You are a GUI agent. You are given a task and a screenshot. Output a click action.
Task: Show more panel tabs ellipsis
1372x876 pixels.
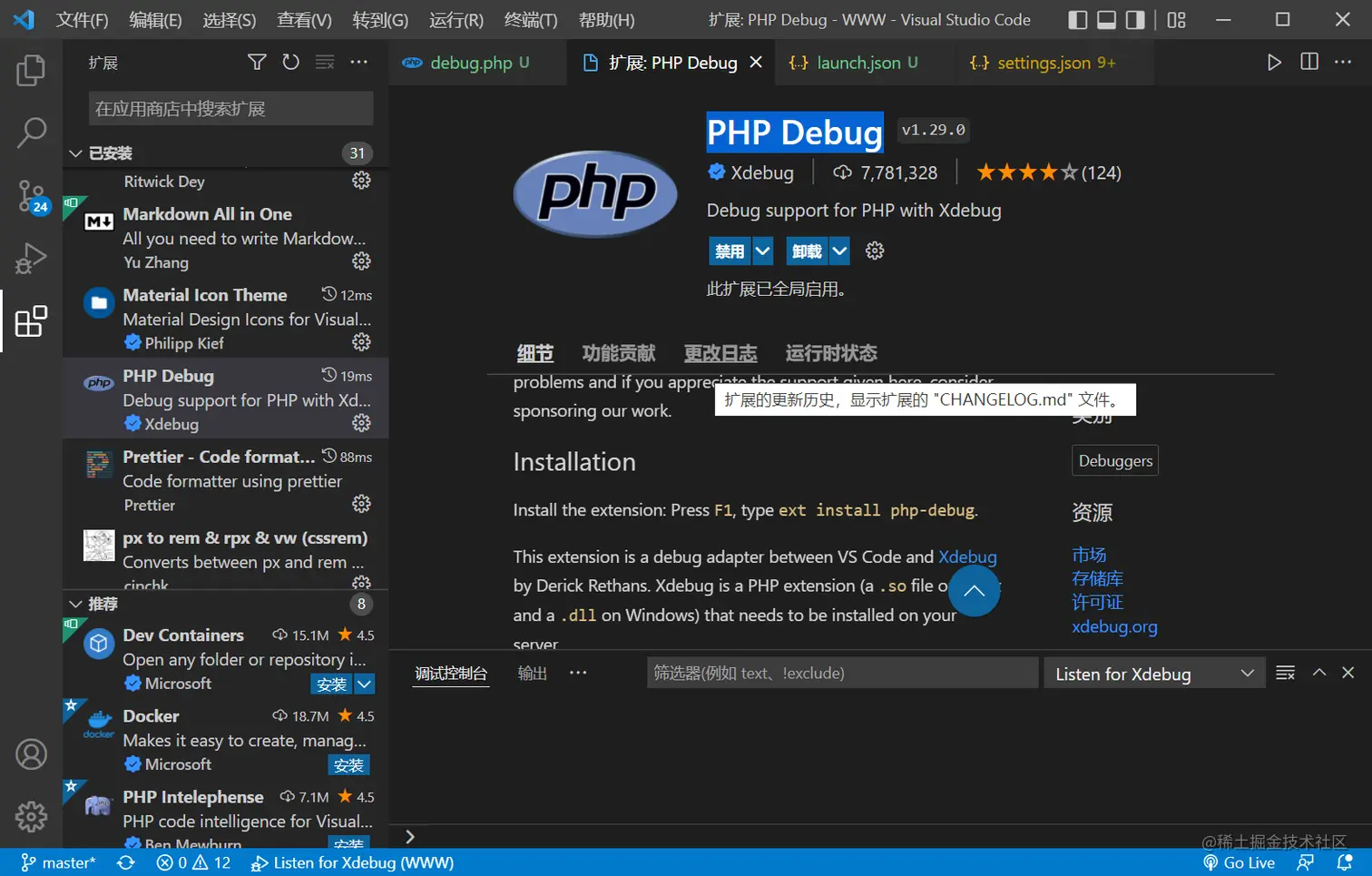click(578, 673)
